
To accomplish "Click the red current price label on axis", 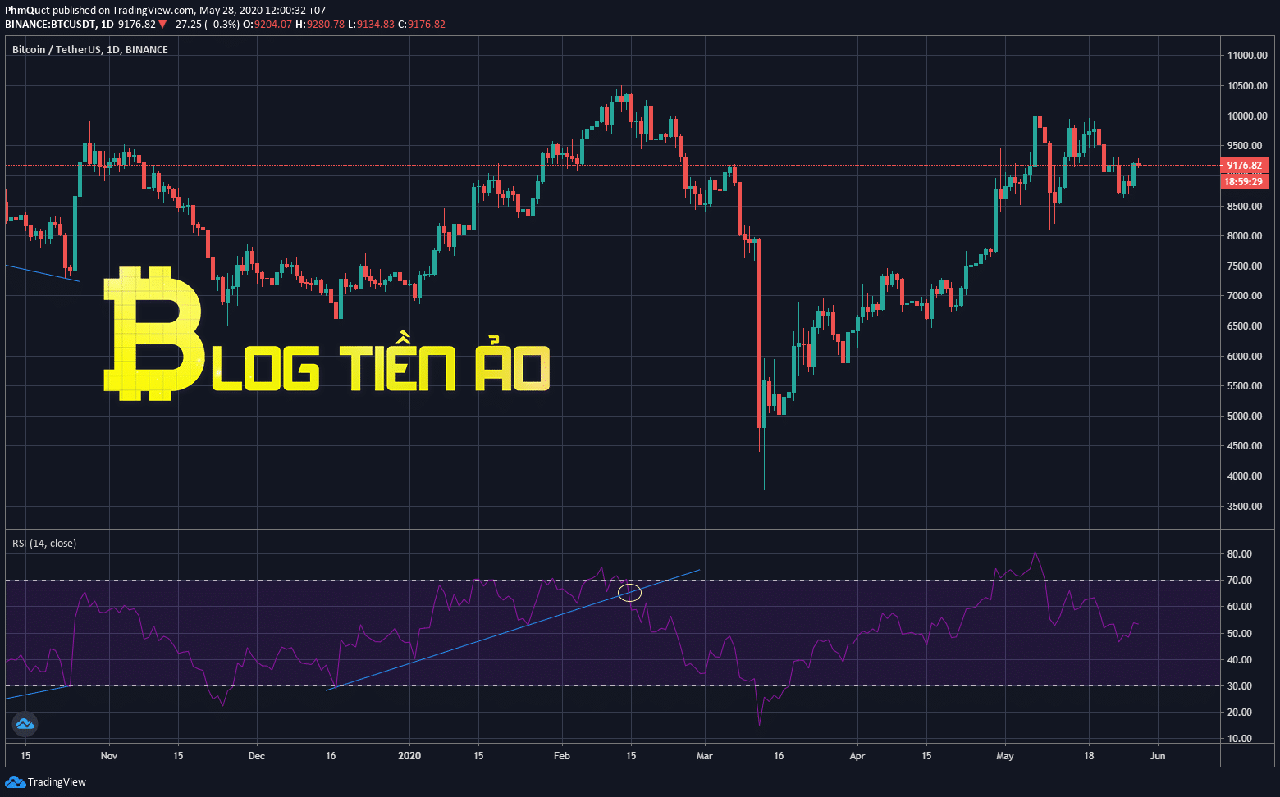I will (1245, 166).
